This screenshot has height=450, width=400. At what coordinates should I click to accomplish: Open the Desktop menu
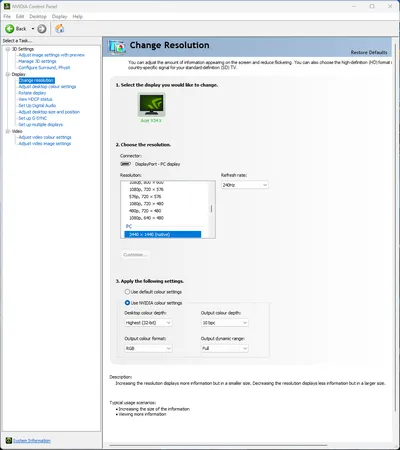click(x=38, y=16)
